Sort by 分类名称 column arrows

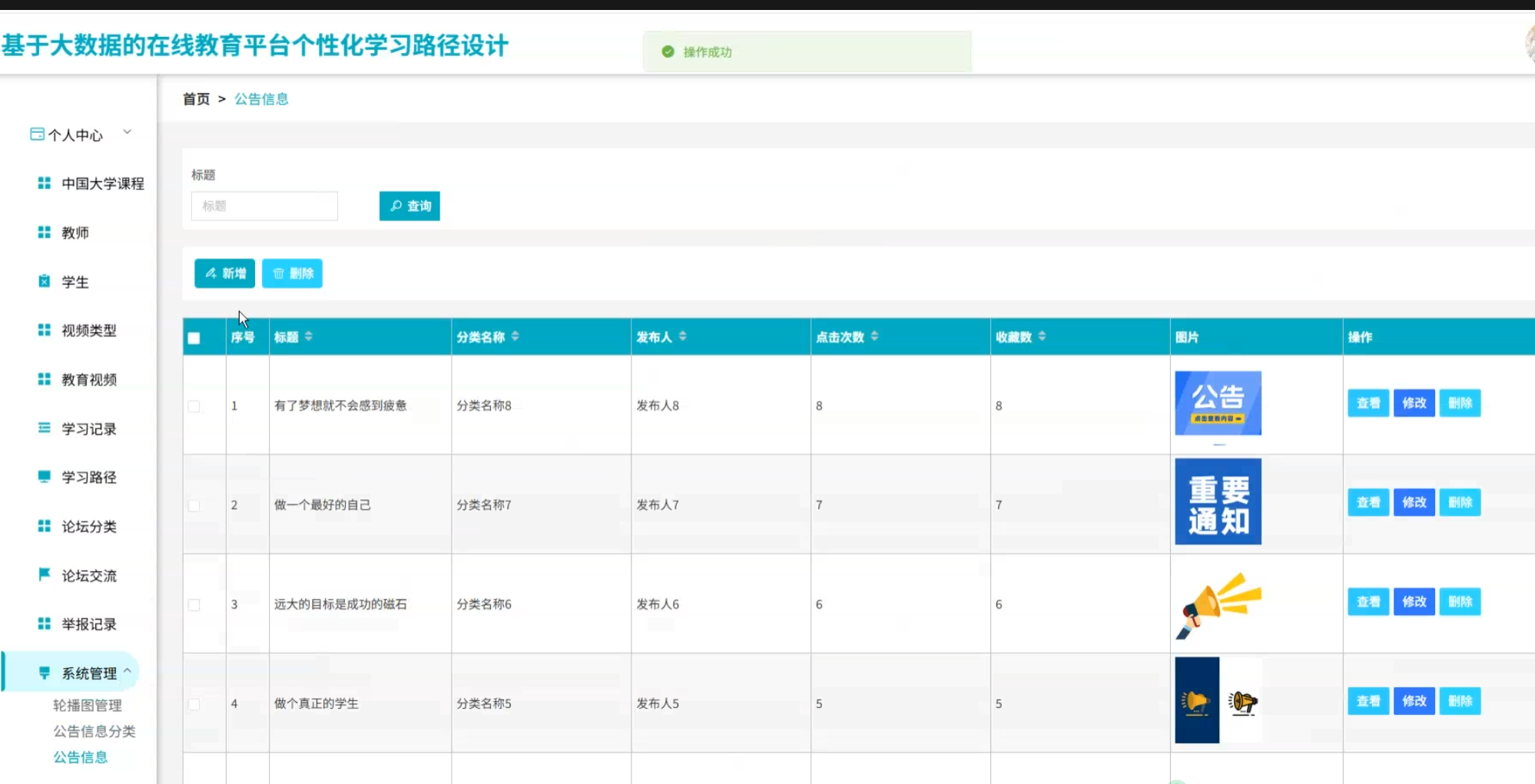coord(516,336)
